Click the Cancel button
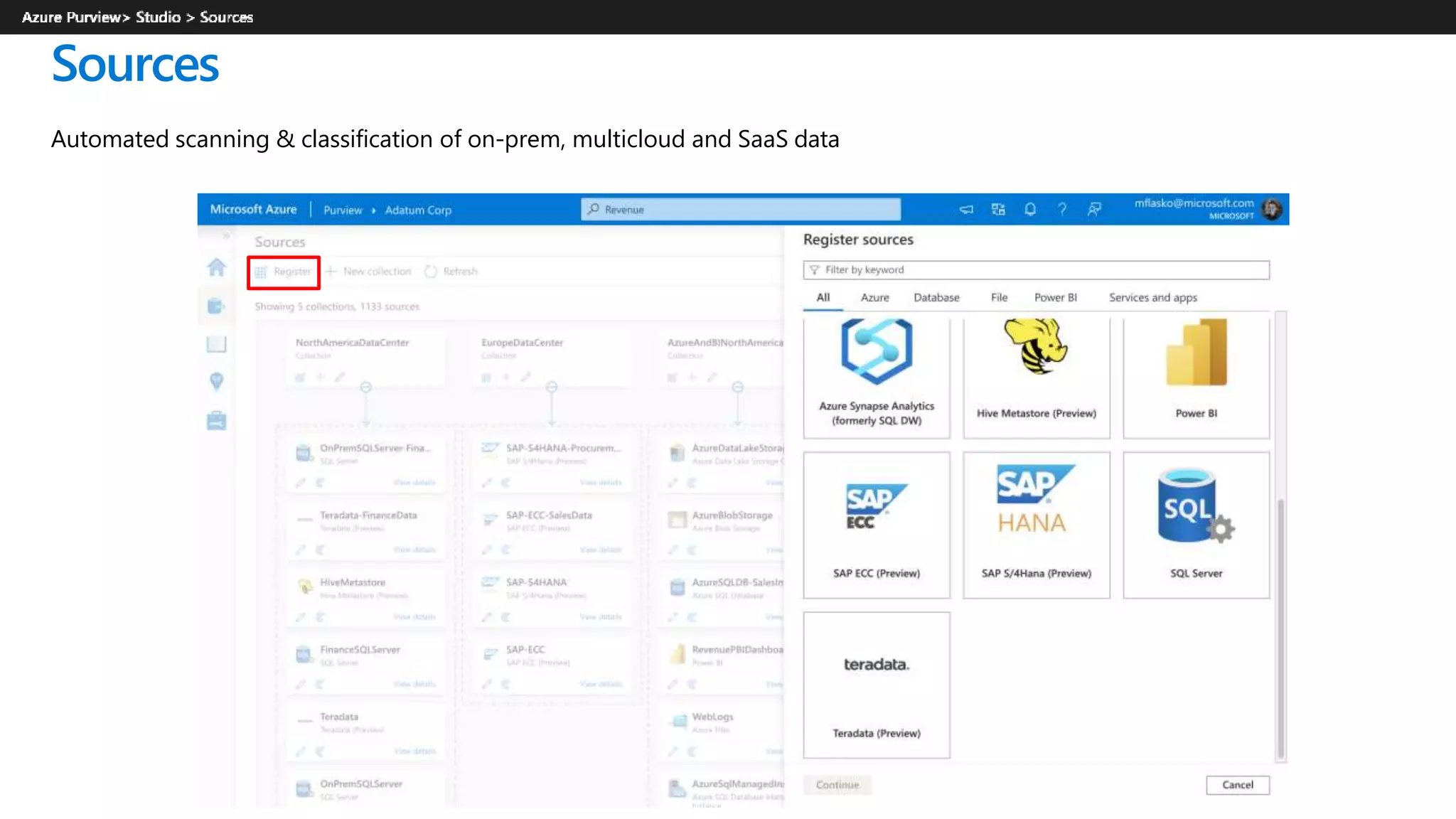 coord(1237,784)
